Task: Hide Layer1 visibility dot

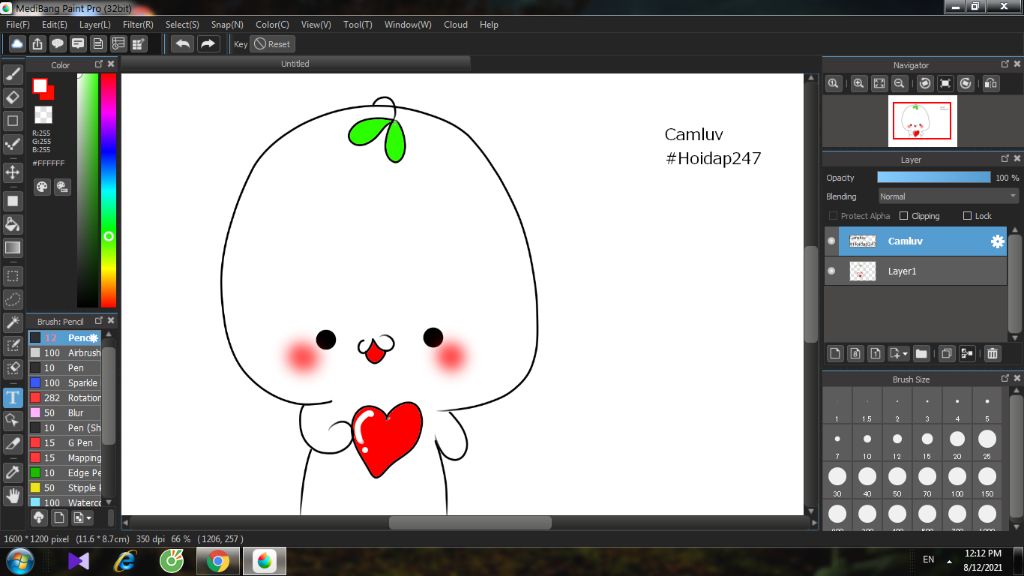Action: (831, 271)
